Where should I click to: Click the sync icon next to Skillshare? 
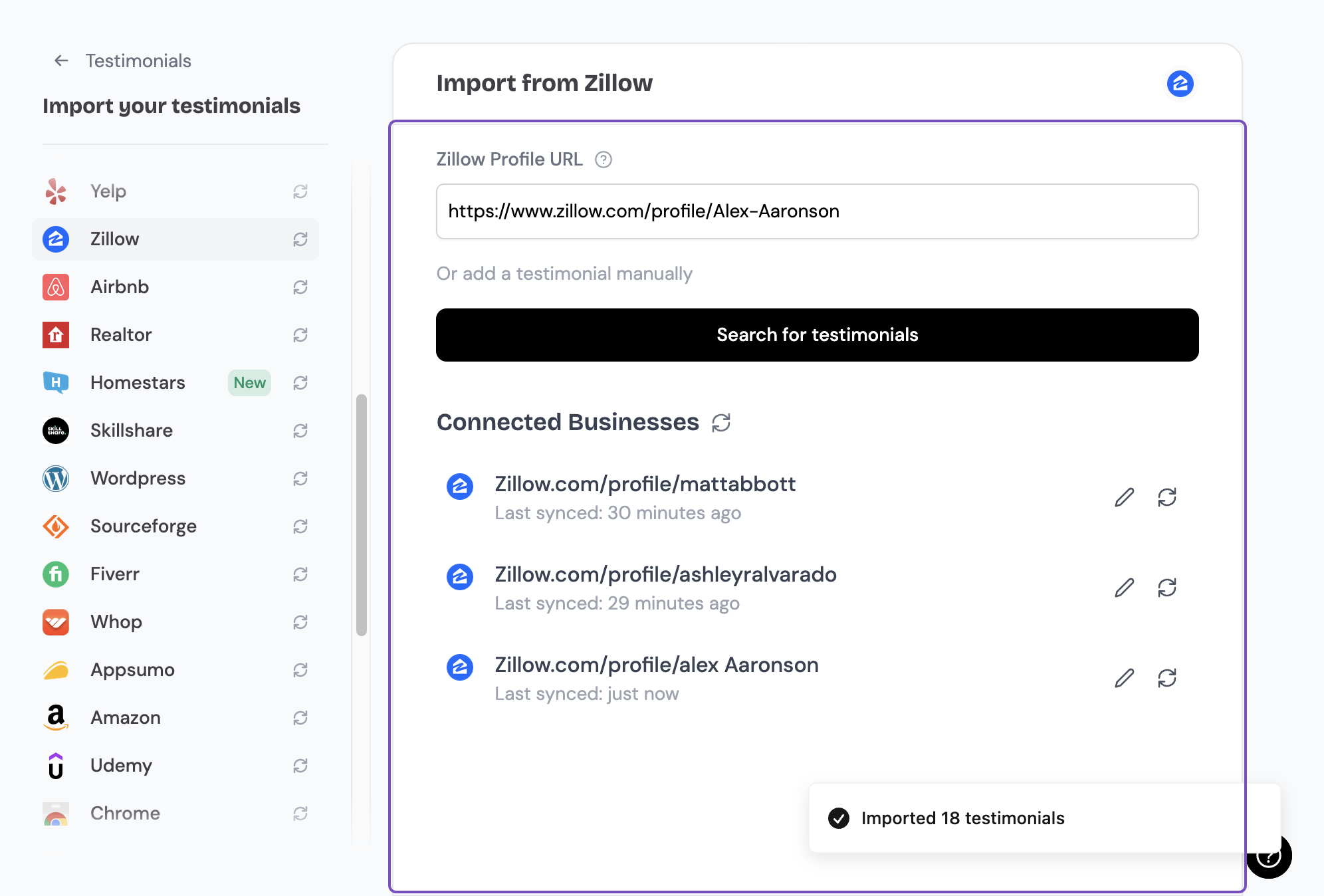(300, 431)
